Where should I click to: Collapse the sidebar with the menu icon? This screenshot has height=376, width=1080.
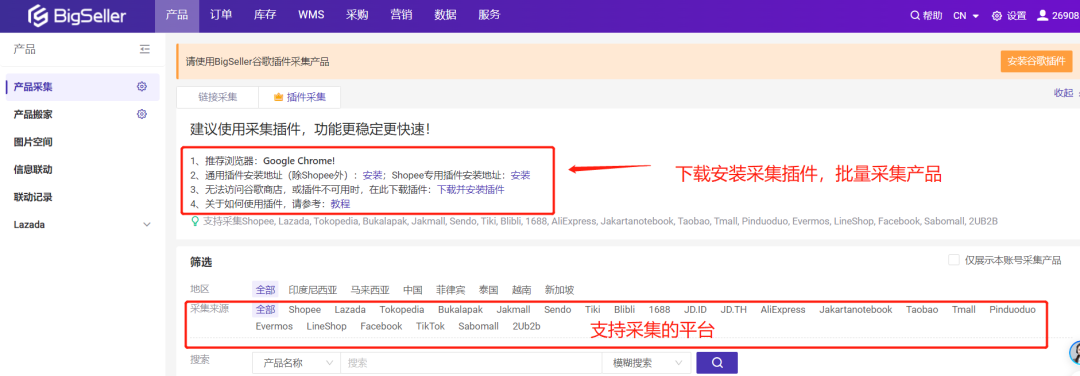point(145,49)
